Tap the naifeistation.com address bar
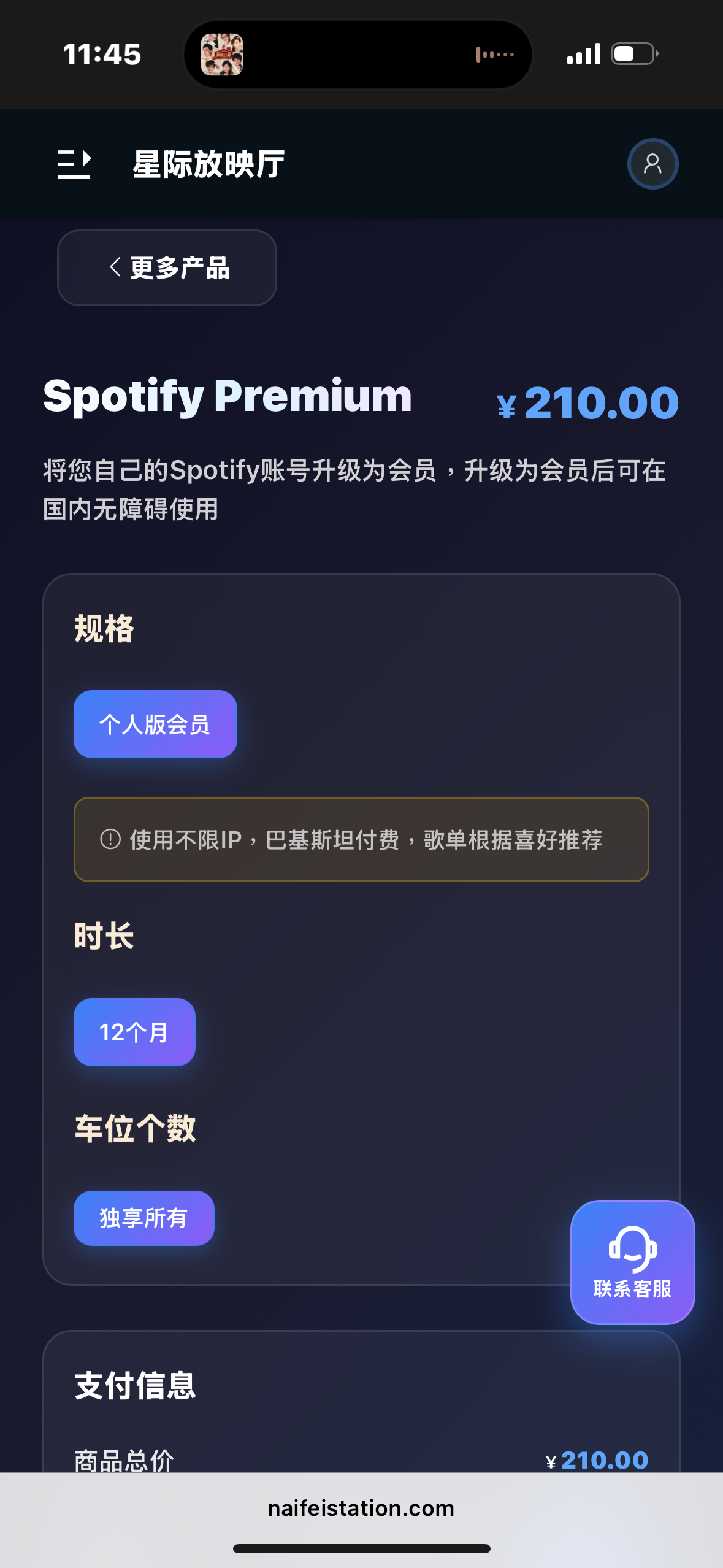Screen dimensions: 723x1568 click(x=361, y=1508)
